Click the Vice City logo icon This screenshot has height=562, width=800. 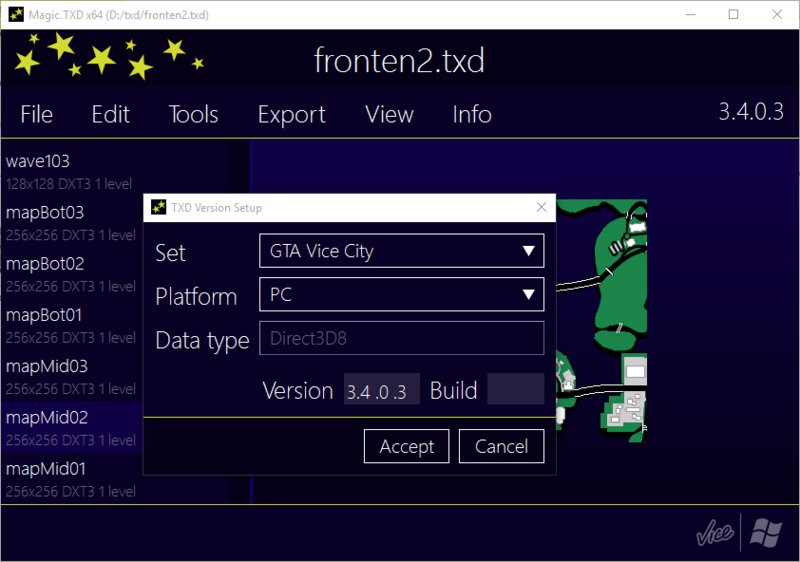tap(715, 533)
